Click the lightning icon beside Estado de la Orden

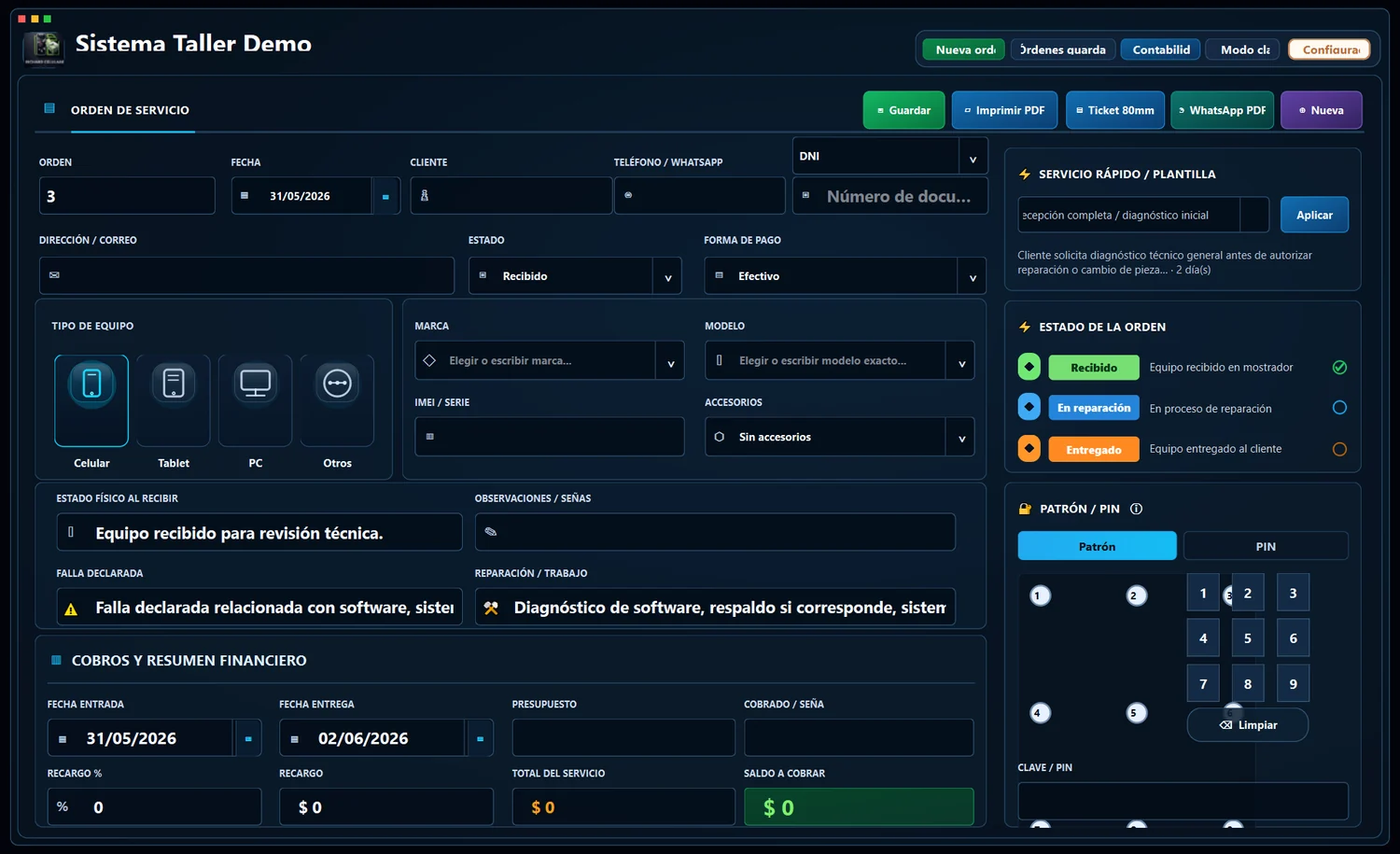[1025, 328]
